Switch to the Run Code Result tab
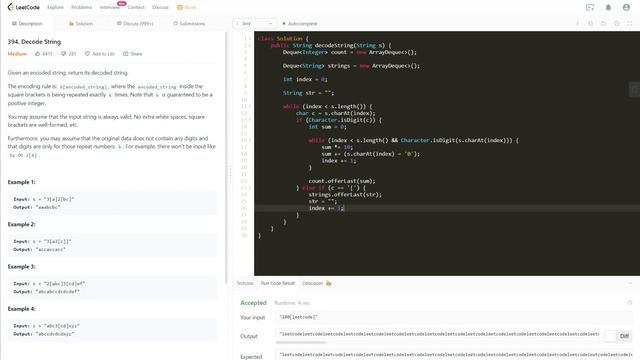640x360 pixels. (278, 283)
